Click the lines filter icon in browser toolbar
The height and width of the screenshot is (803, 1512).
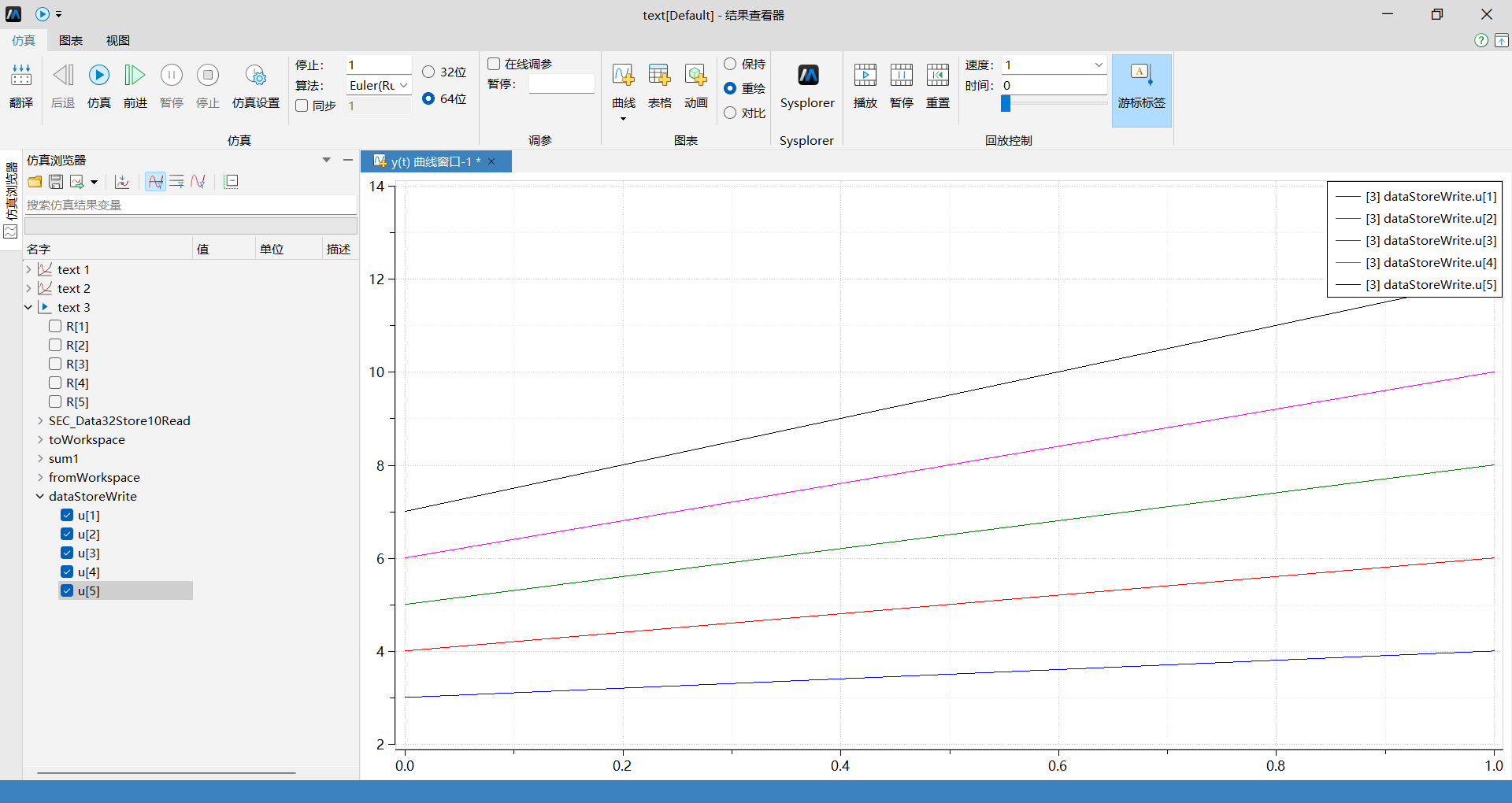pos(176,182)
